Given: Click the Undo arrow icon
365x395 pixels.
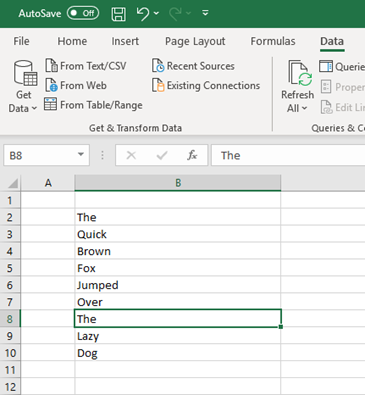Looking at the screenshot, I should pyautogui.click(x=143, y=14).
